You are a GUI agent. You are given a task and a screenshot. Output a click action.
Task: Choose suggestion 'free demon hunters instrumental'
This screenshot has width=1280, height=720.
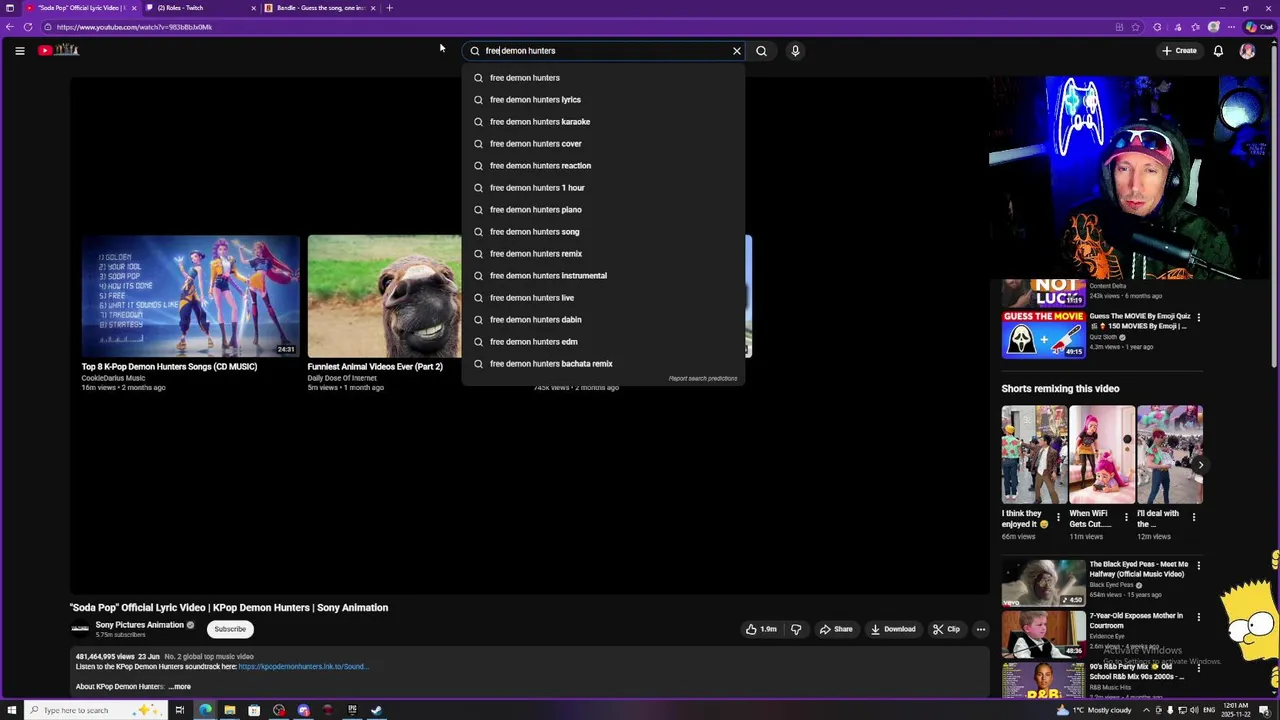tap(604, 276)
